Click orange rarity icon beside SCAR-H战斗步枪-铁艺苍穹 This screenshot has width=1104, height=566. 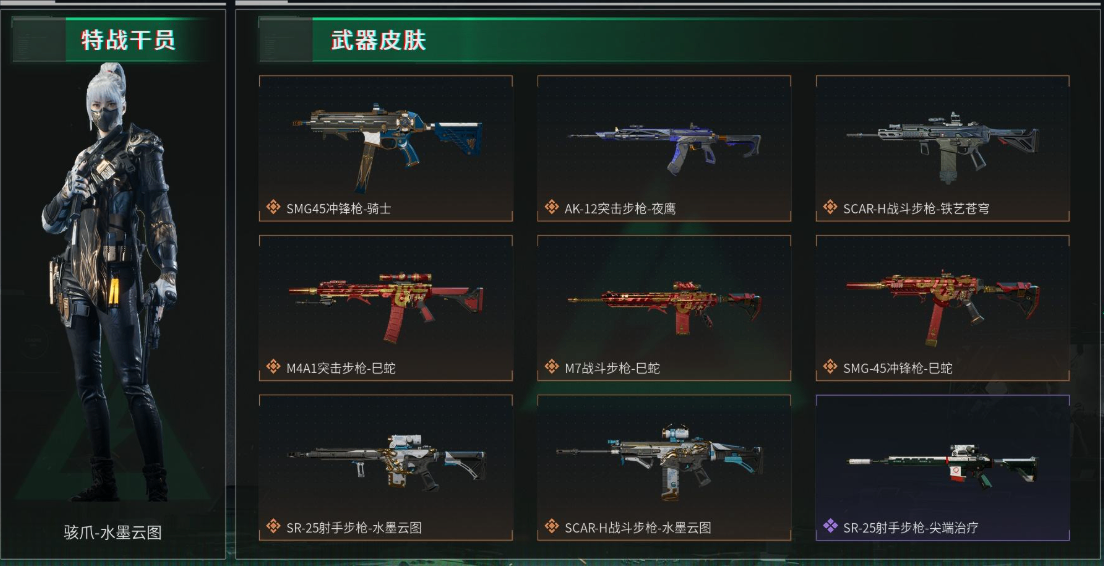830,207
